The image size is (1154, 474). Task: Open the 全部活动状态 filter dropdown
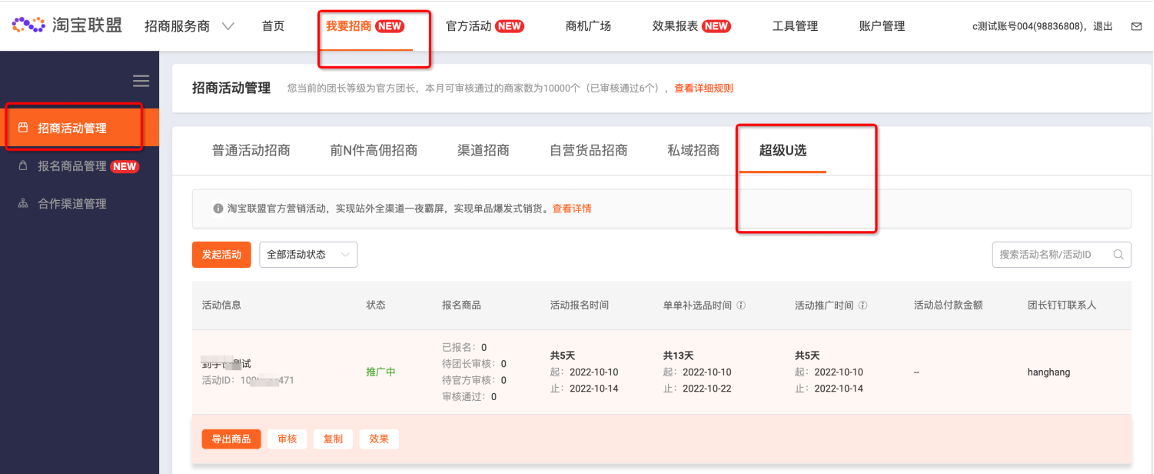(308, 255)
